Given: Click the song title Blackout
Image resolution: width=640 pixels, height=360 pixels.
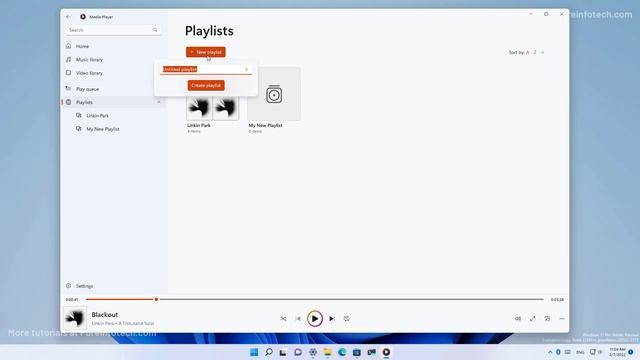Looking at the screenshot, I should (105, 314).
